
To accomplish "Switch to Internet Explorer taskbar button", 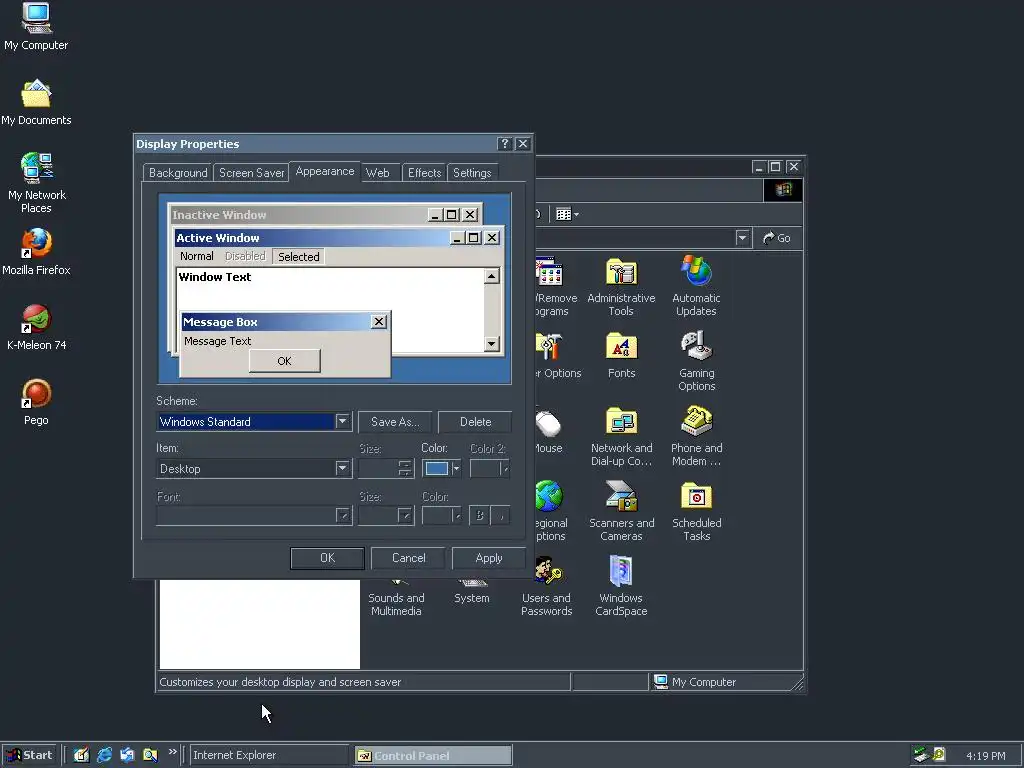I will pyautogui.click(x=268, y=756).
